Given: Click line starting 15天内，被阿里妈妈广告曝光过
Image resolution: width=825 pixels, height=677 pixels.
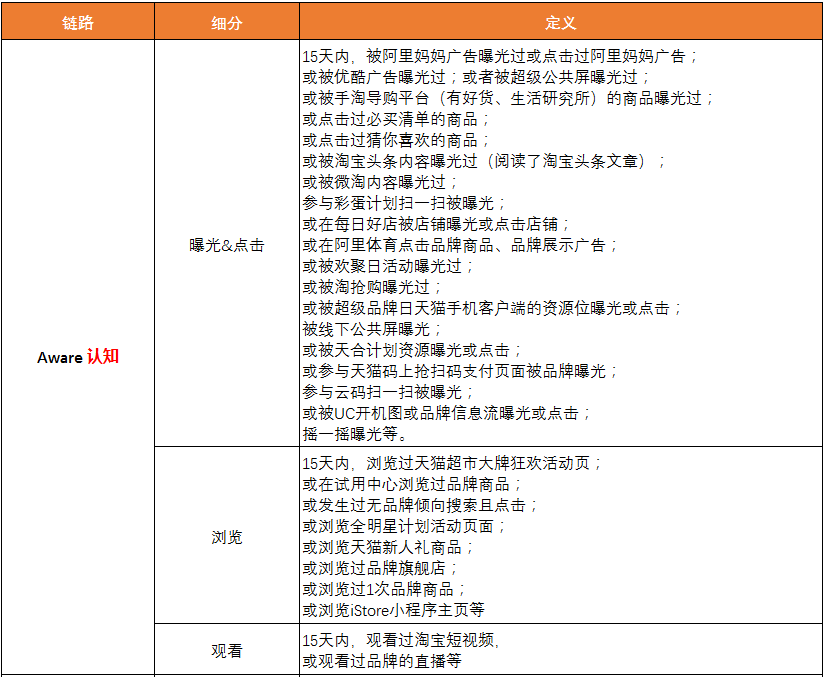Looking at the screenshot, I should click(x=500, y=56).
